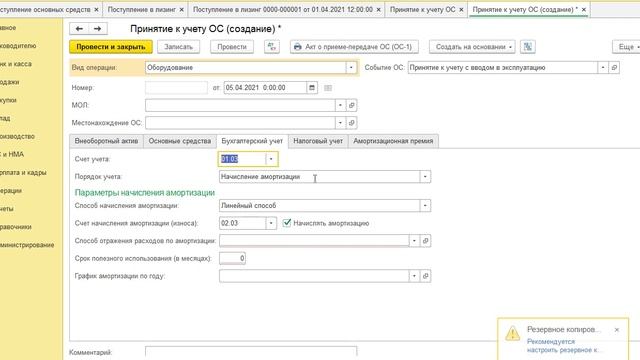Close Поступление основных средств tab
Viewport: 640px width, 360px height.
point(96,9)
